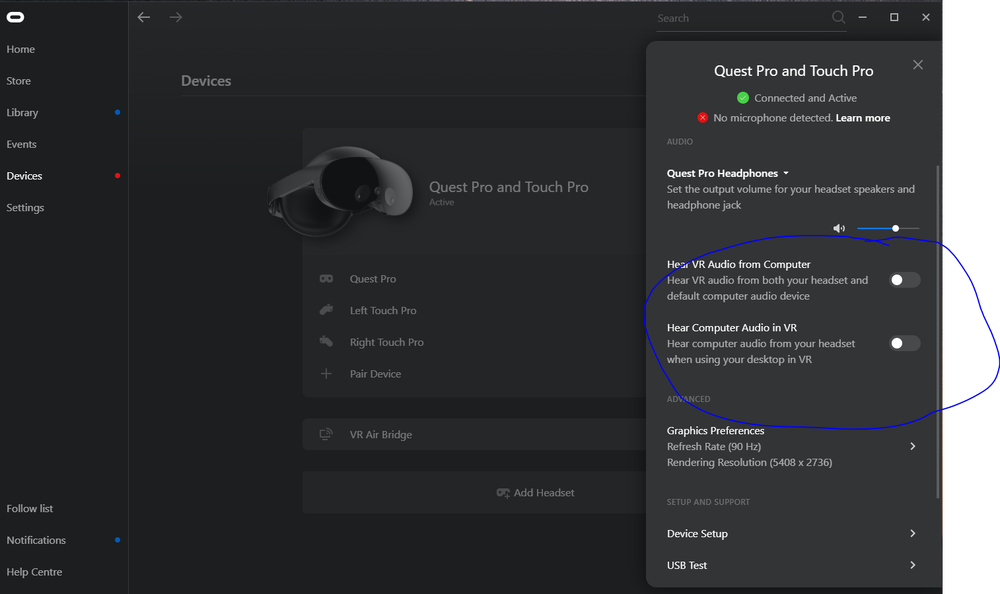Open USB Test via its chevron

(913, 565)
